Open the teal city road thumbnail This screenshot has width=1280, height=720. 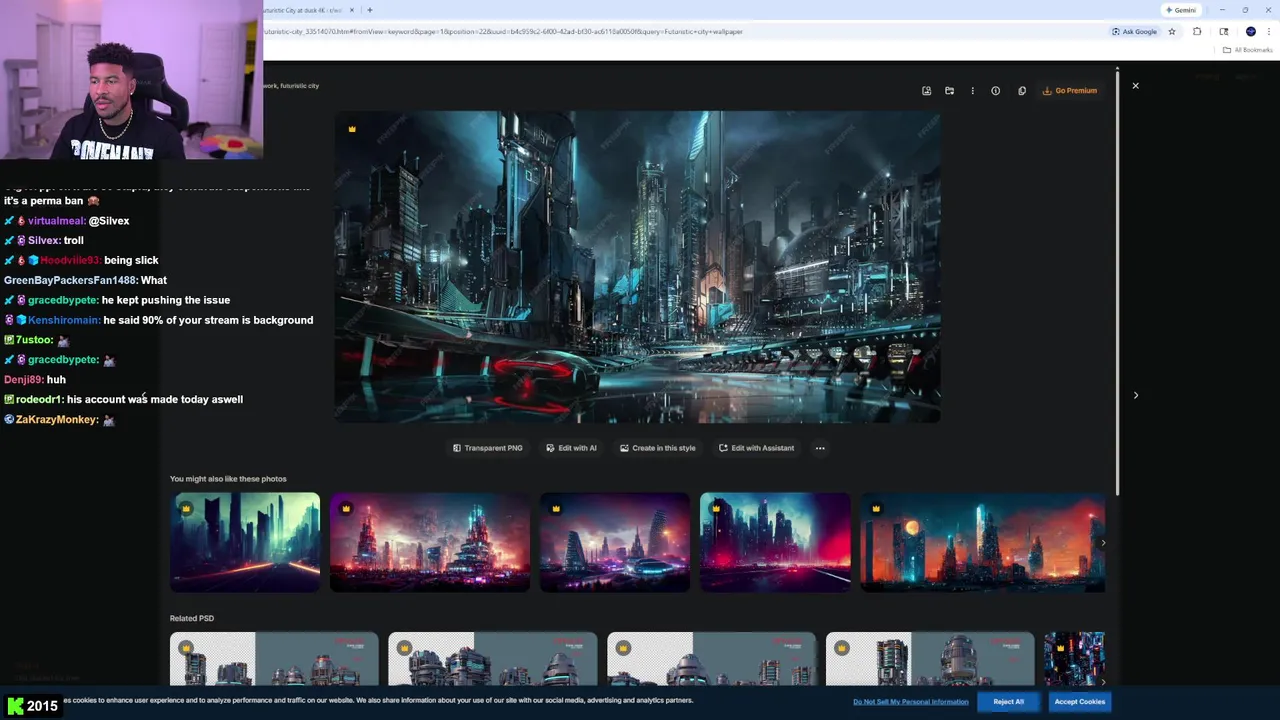coord(245,542)
